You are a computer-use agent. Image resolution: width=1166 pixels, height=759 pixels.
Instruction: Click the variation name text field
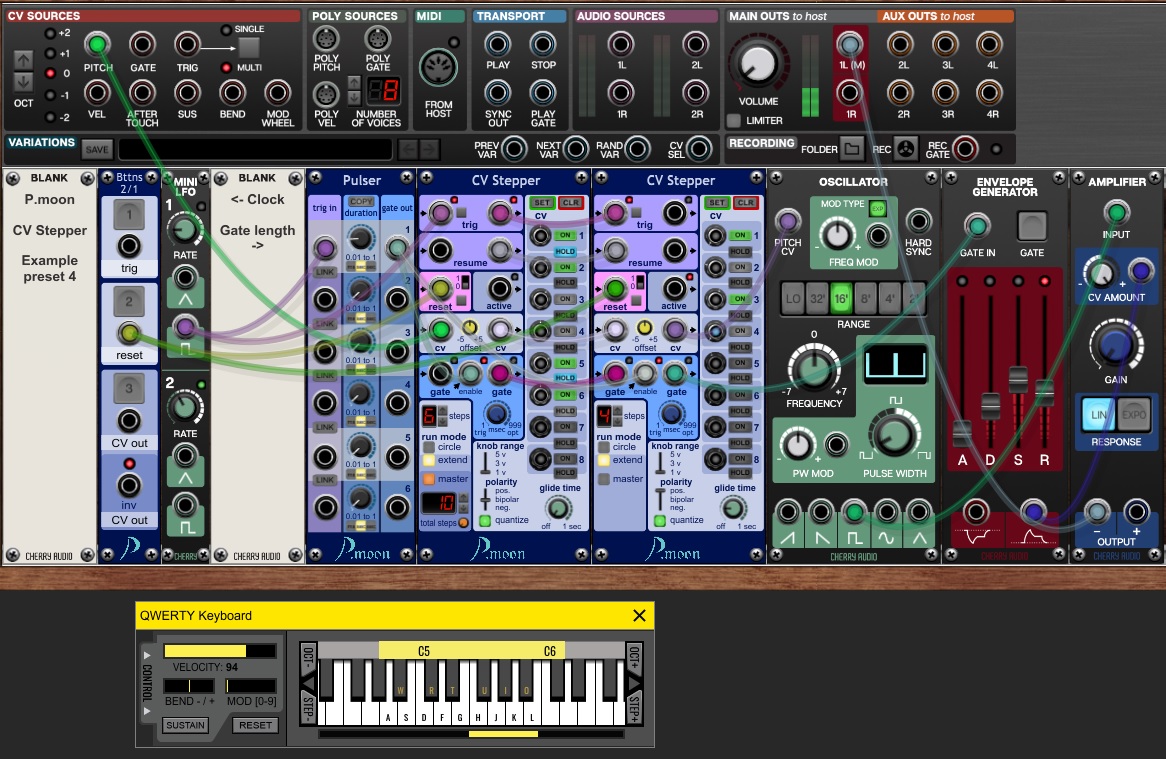pyautogui.click(x=255, y=150)
